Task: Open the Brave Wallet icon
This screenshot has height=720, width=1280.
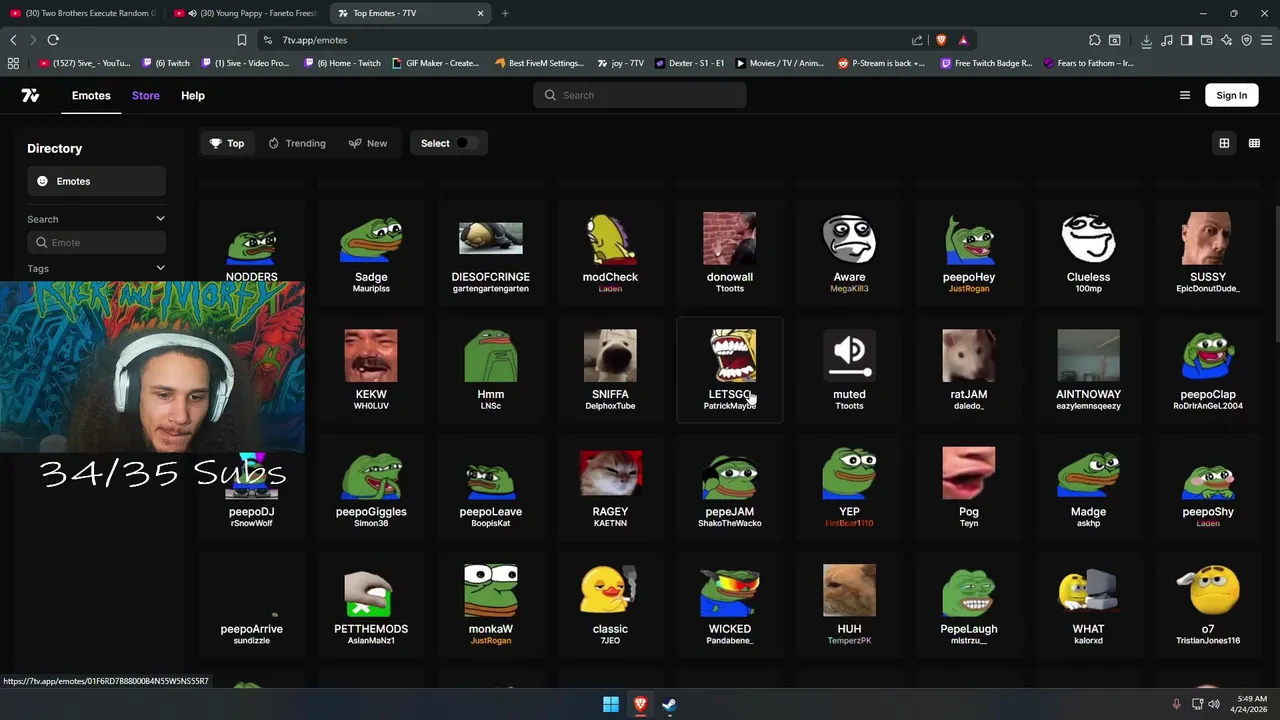Action: pyautogui.click(x=1207, y=40)
